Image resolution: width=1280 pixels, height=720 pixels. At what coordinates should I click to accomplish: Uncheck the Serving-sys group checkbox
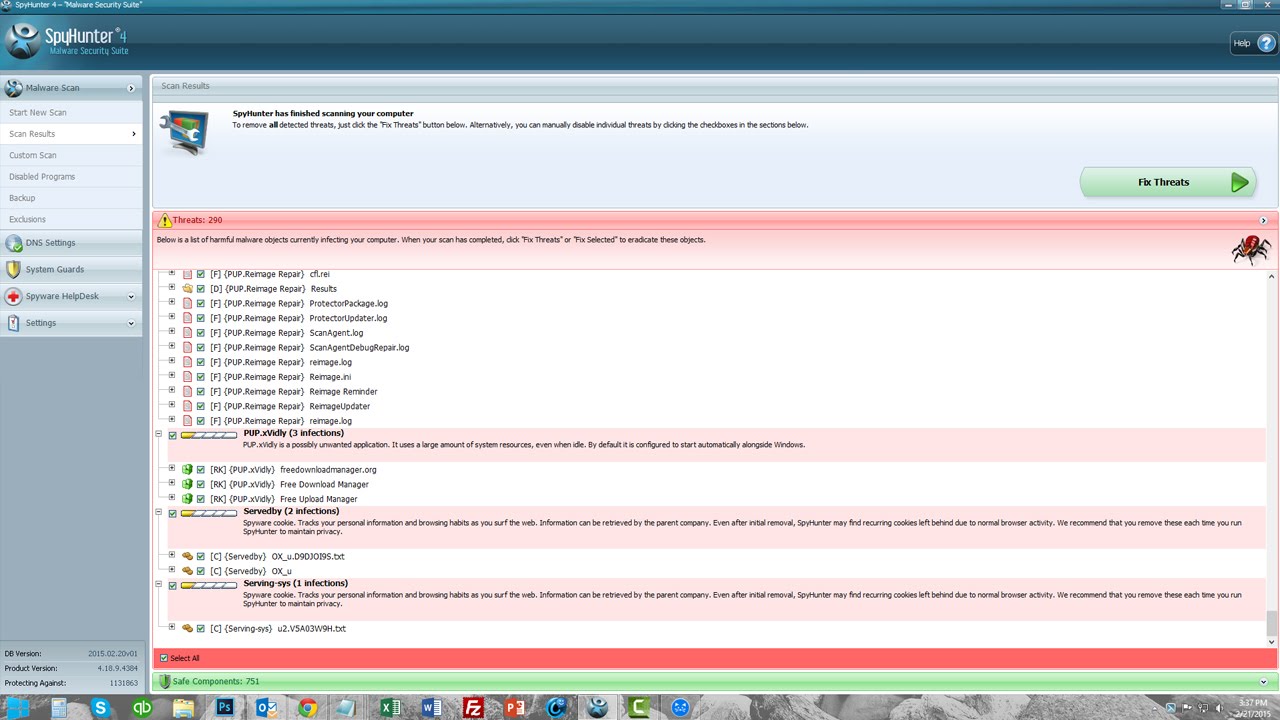[x=173, y=586]
